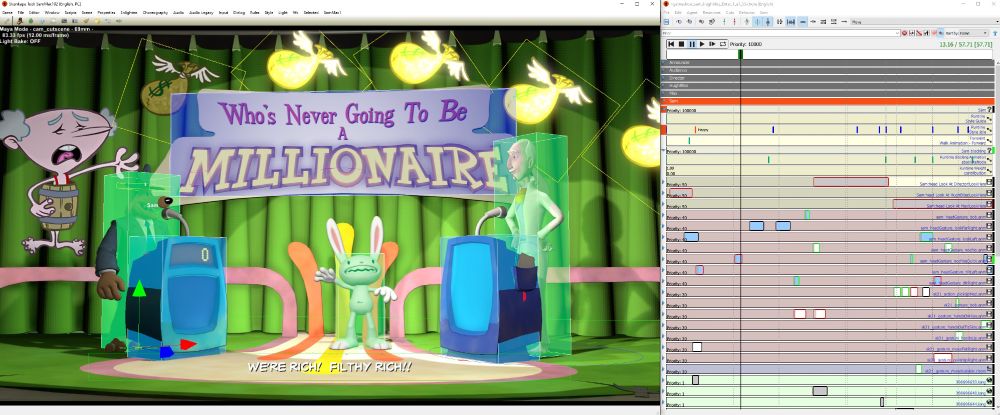Screen dimensions: 1000x415
Task: Open the Behavior menu in the chore editor
Action: [x=747, y=13]
